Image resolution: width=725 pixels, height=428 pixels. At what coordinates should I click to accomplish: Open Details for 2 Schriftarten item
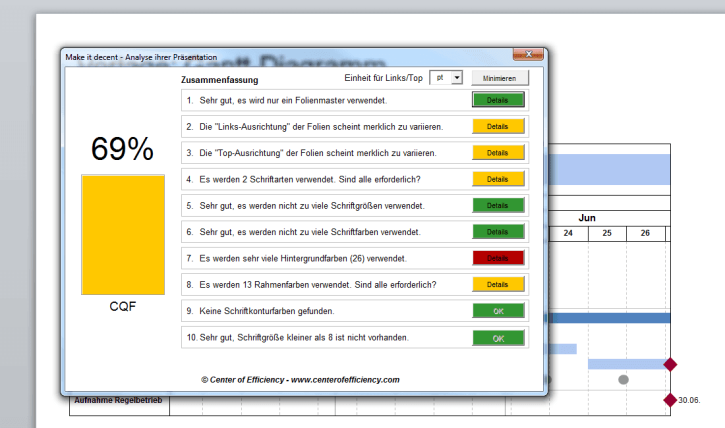click(x=498, y=179)
